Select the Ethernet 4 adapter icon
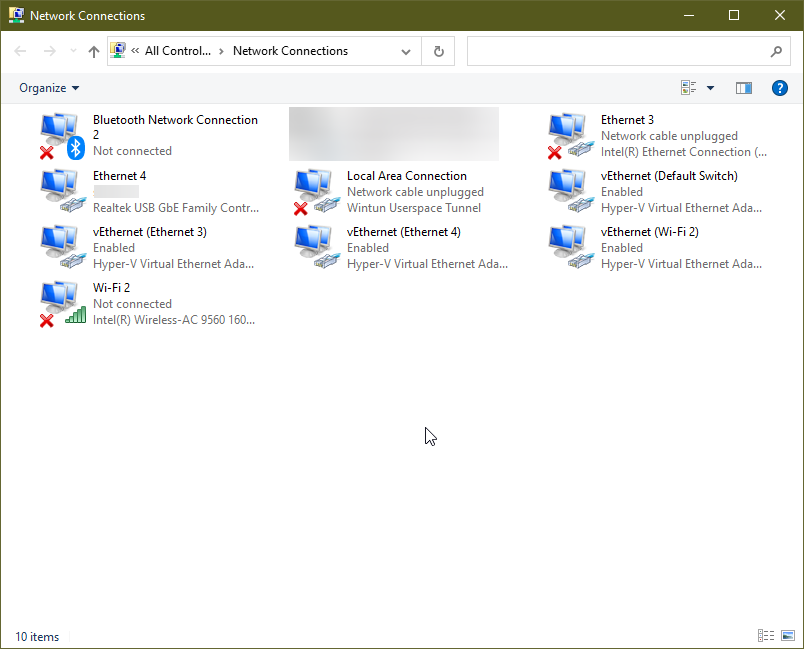804x649 pixels. 62,192
